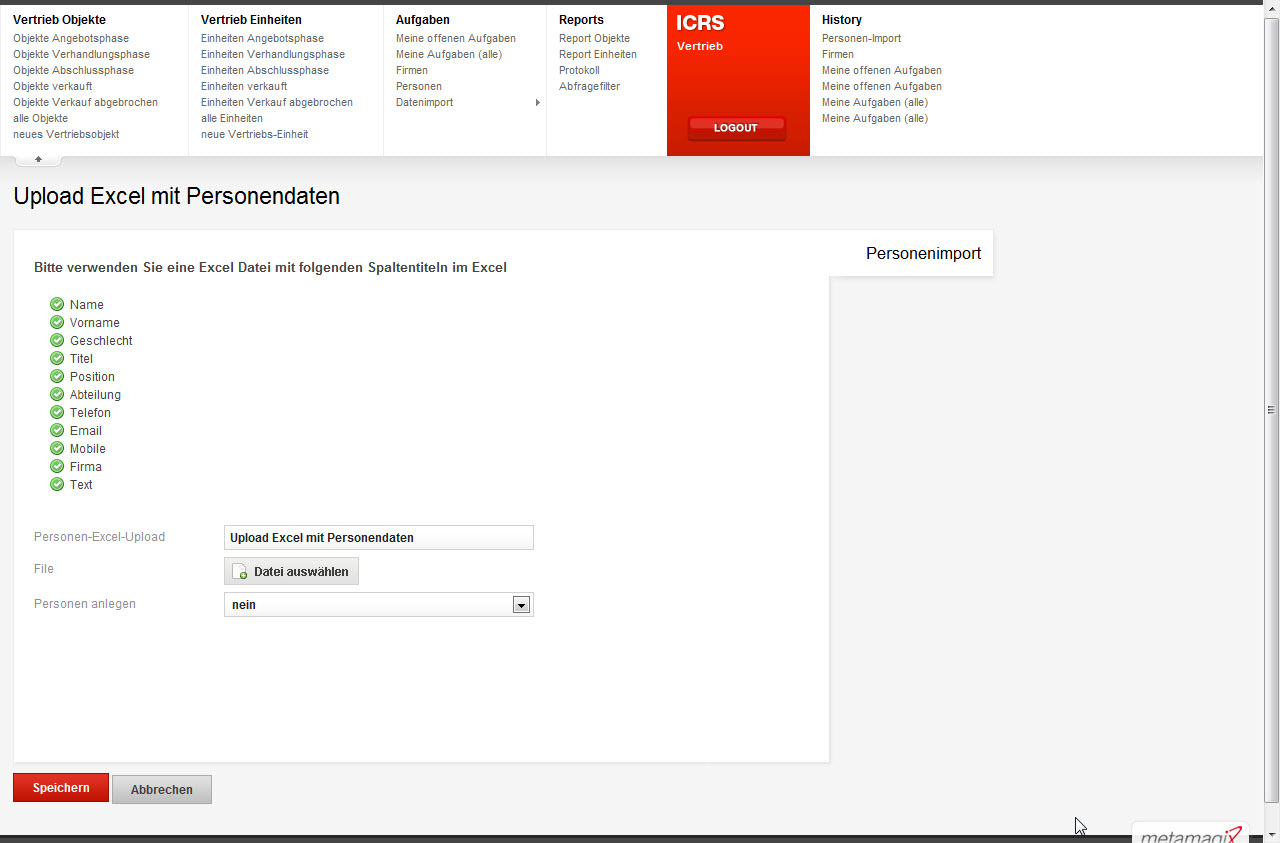Click the green check icon beside Geschlecht
Image resolution: width=1280 pixels, height=843 pixels.
point(57,340)
